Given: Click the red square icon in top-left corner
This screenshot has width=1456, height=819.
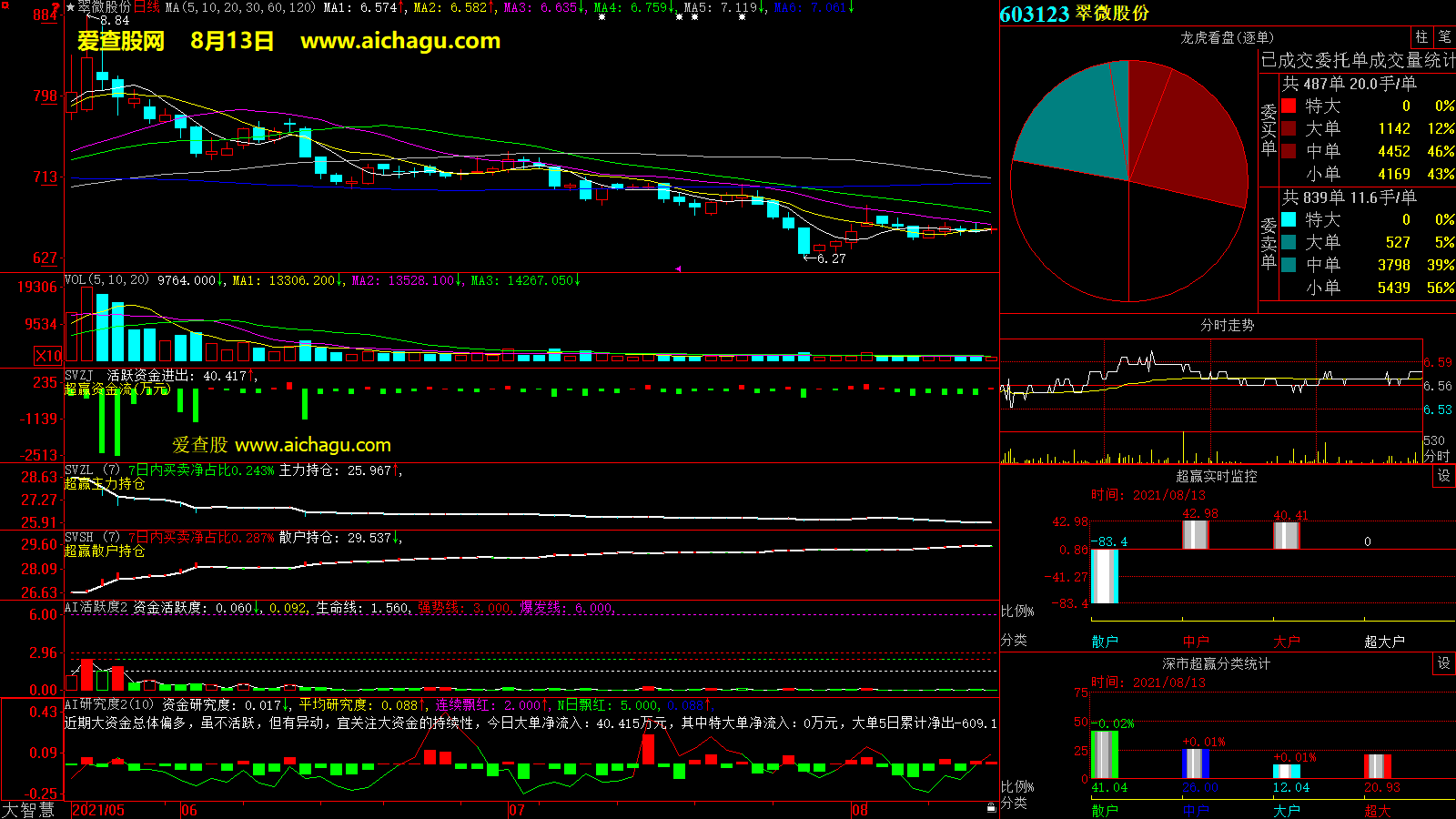Looking at the screenshot, I should (5, 5).
